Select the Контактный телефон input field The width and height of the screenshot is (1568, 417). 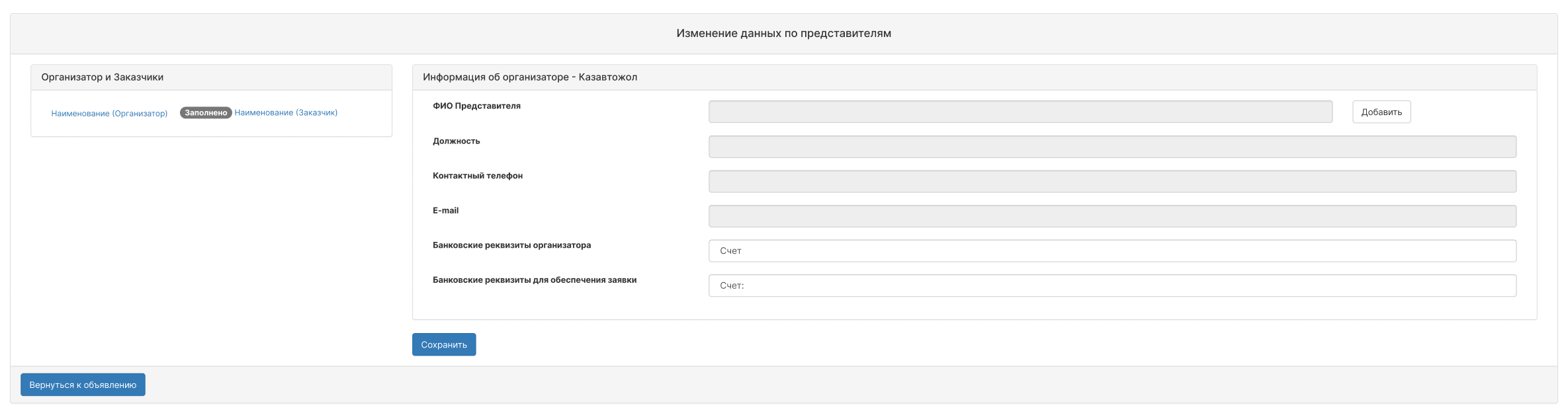(1111, 182)
